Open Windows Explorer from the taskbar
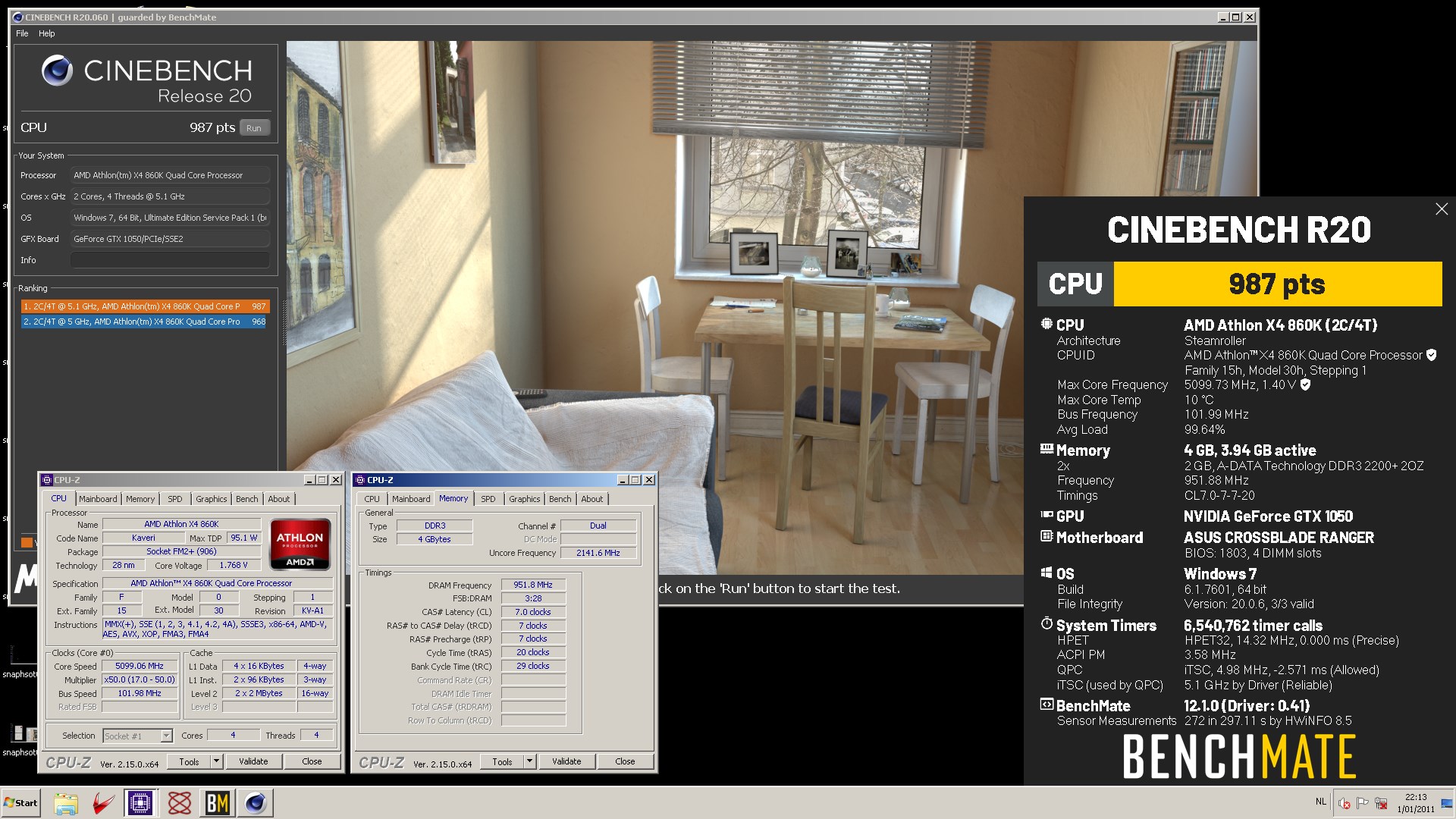Viewport: 1456px width, 819px height. (x=66, y=803)
